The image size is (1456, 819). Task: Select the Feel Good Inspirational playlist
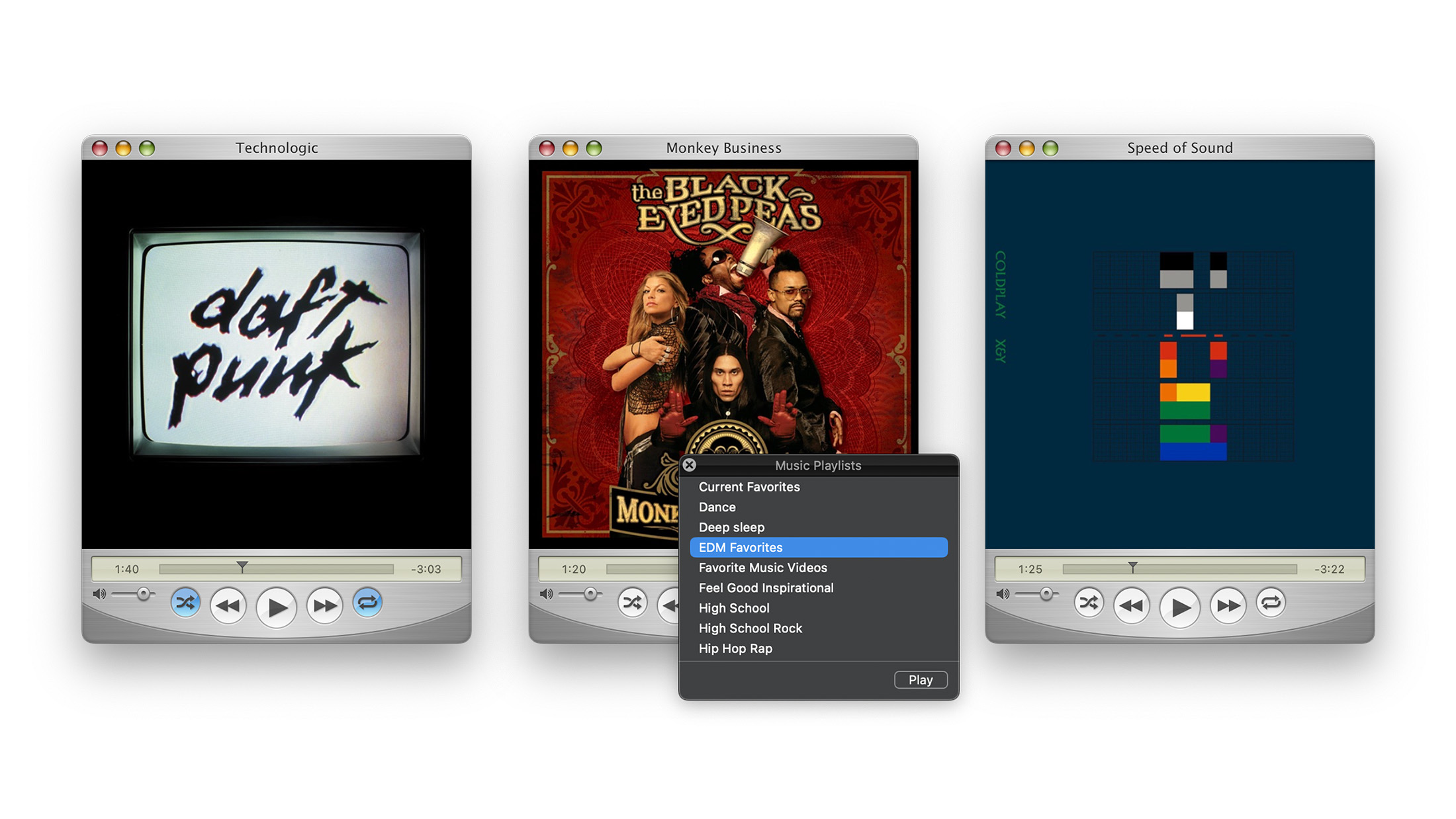(819, 588)
